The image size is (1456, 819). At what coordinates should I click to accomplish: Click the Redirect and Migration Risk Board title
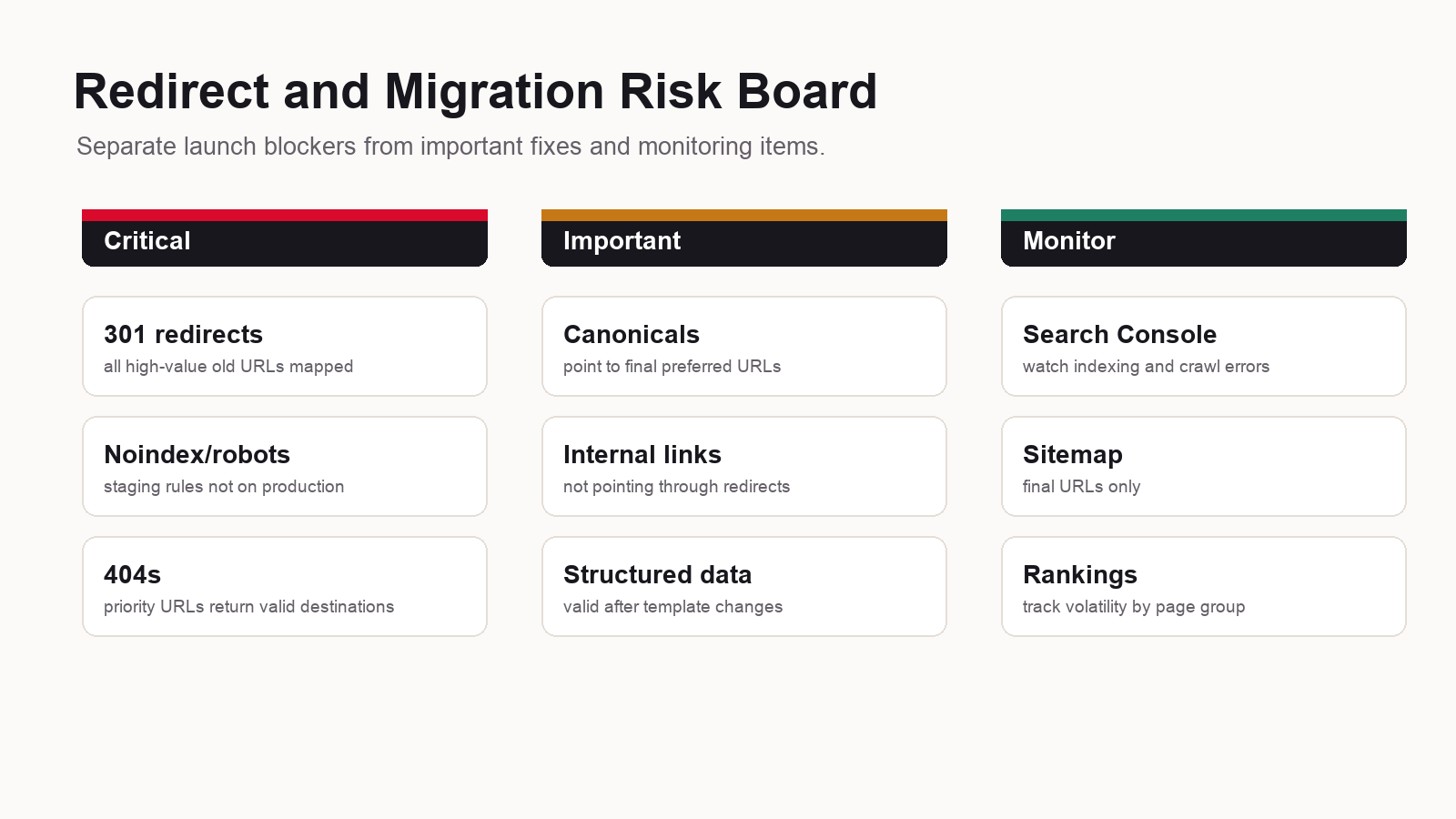(475, 92)
